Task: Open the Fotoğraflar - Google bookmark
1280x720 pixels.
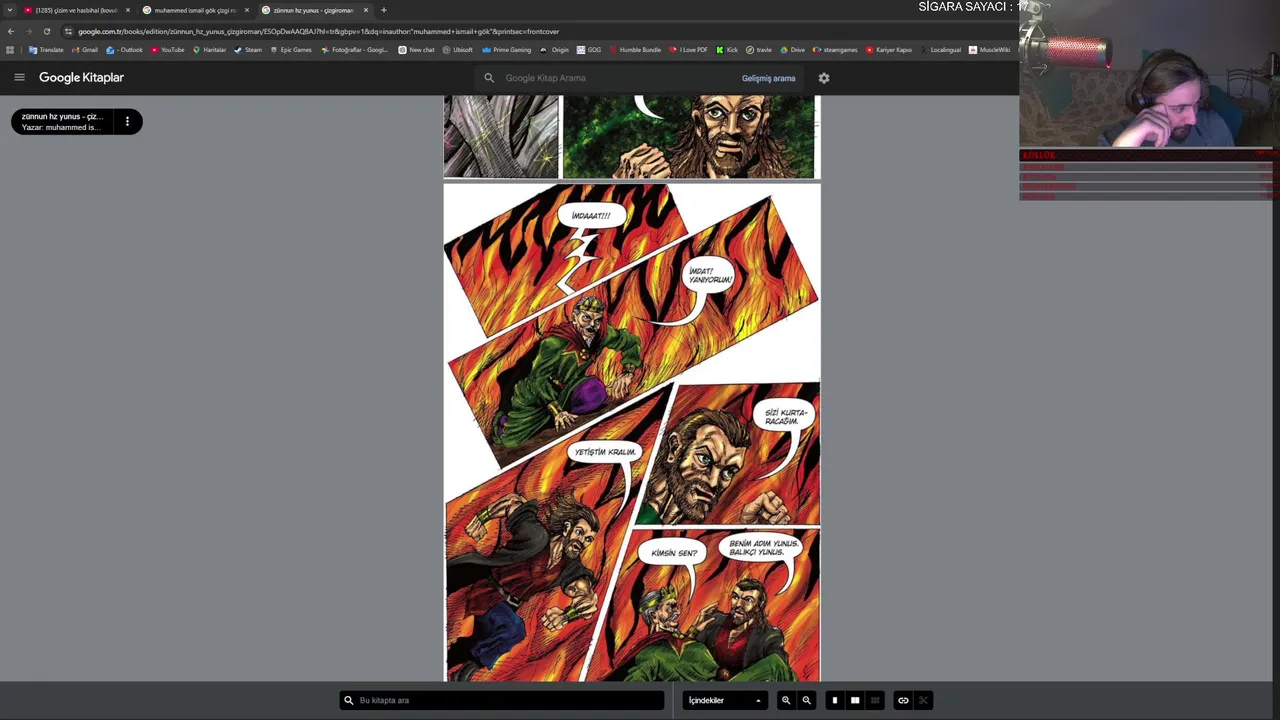Action: (354, 50)
